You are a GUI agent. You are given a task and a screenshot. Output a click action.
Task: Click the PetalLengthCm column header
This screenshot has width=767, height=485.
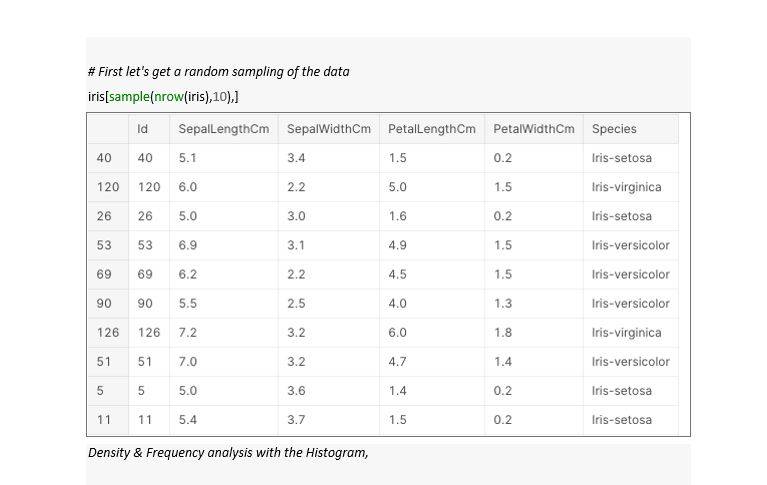pos(432,129)
